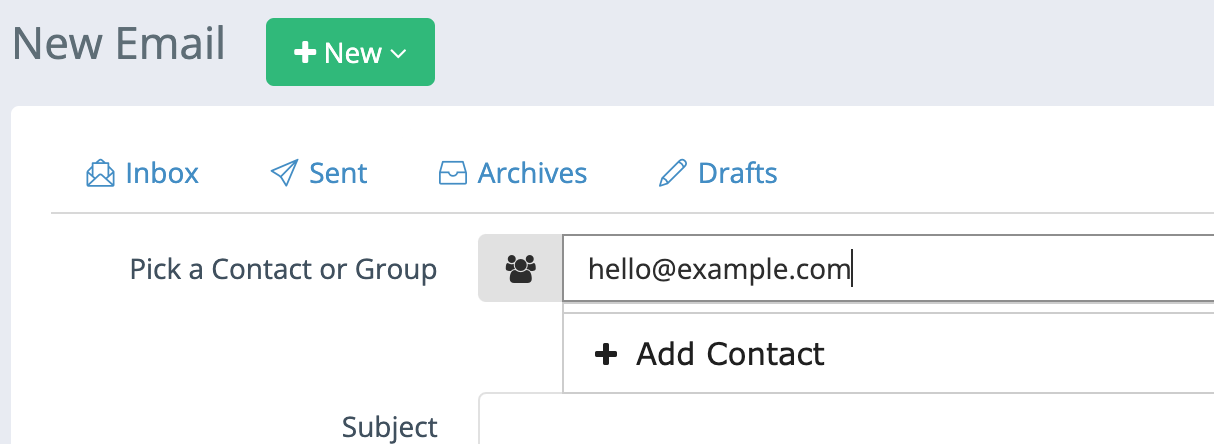
Task: Click the Inbox envelope icon
Action: pos(100,174)
